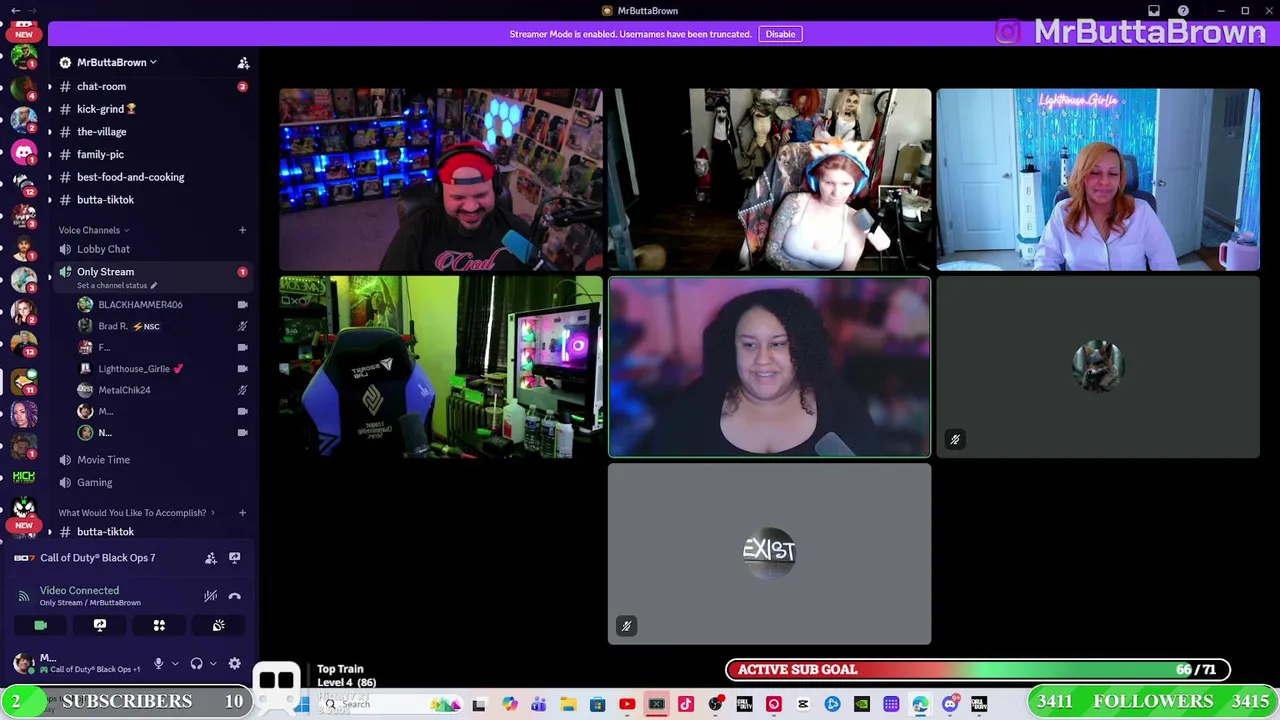Focus the EXIST avatar participant tile
The image size is (1280, 720).
769,554
